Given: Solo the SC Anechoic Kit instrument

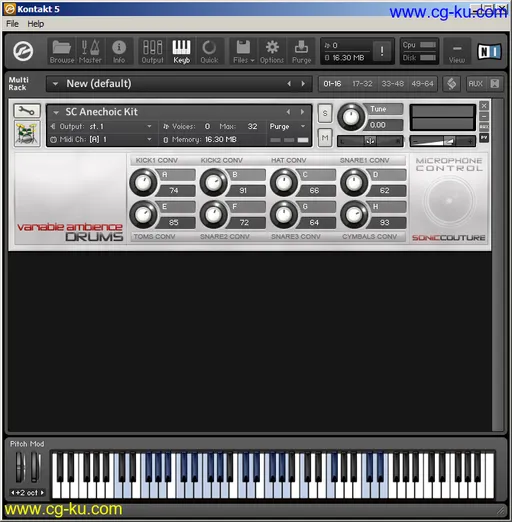Looking at the screenshot, I should (x=325, y=114).
